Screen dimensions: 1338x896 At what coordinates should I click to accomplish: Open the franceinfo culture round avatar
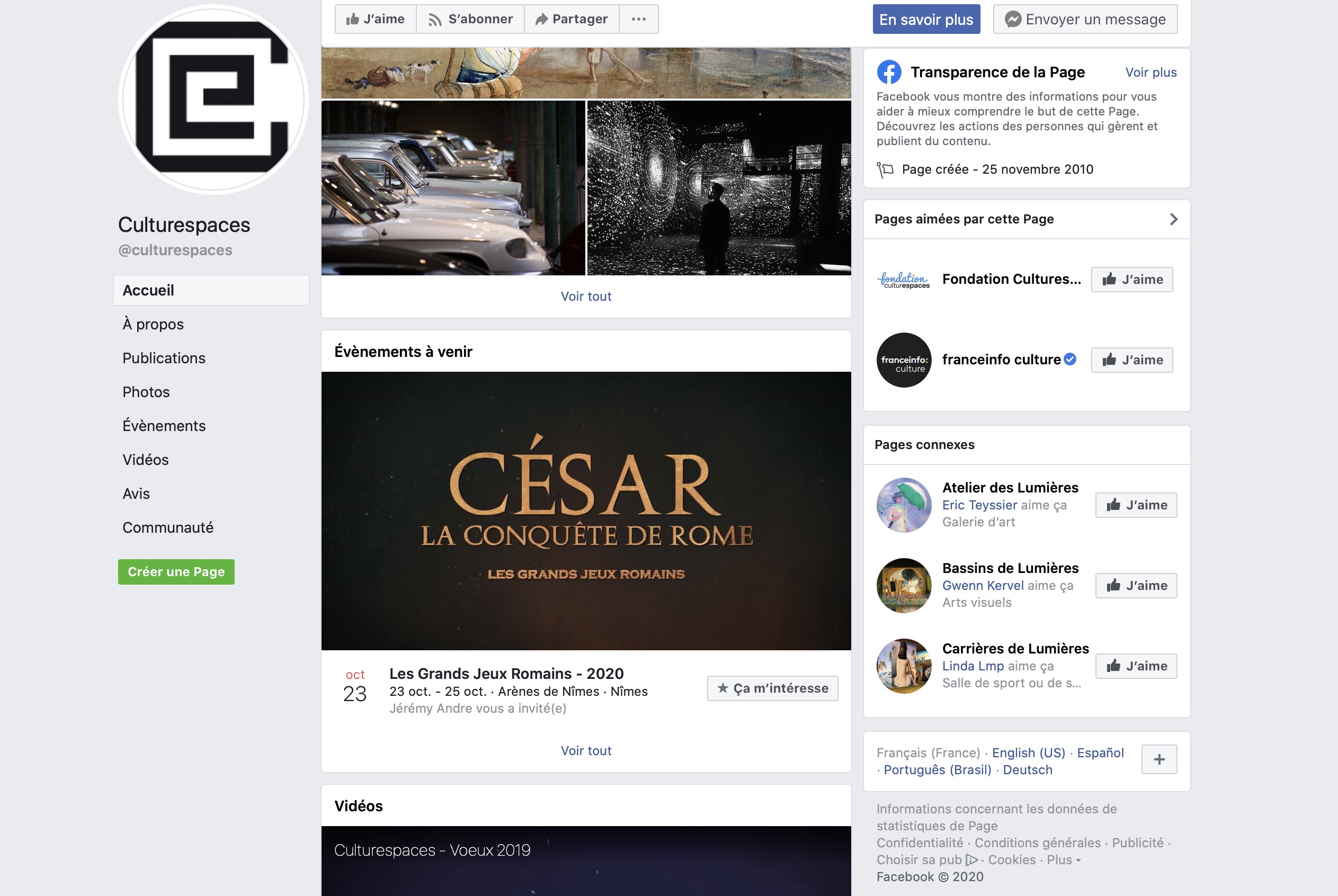click(x=904, y=360)
